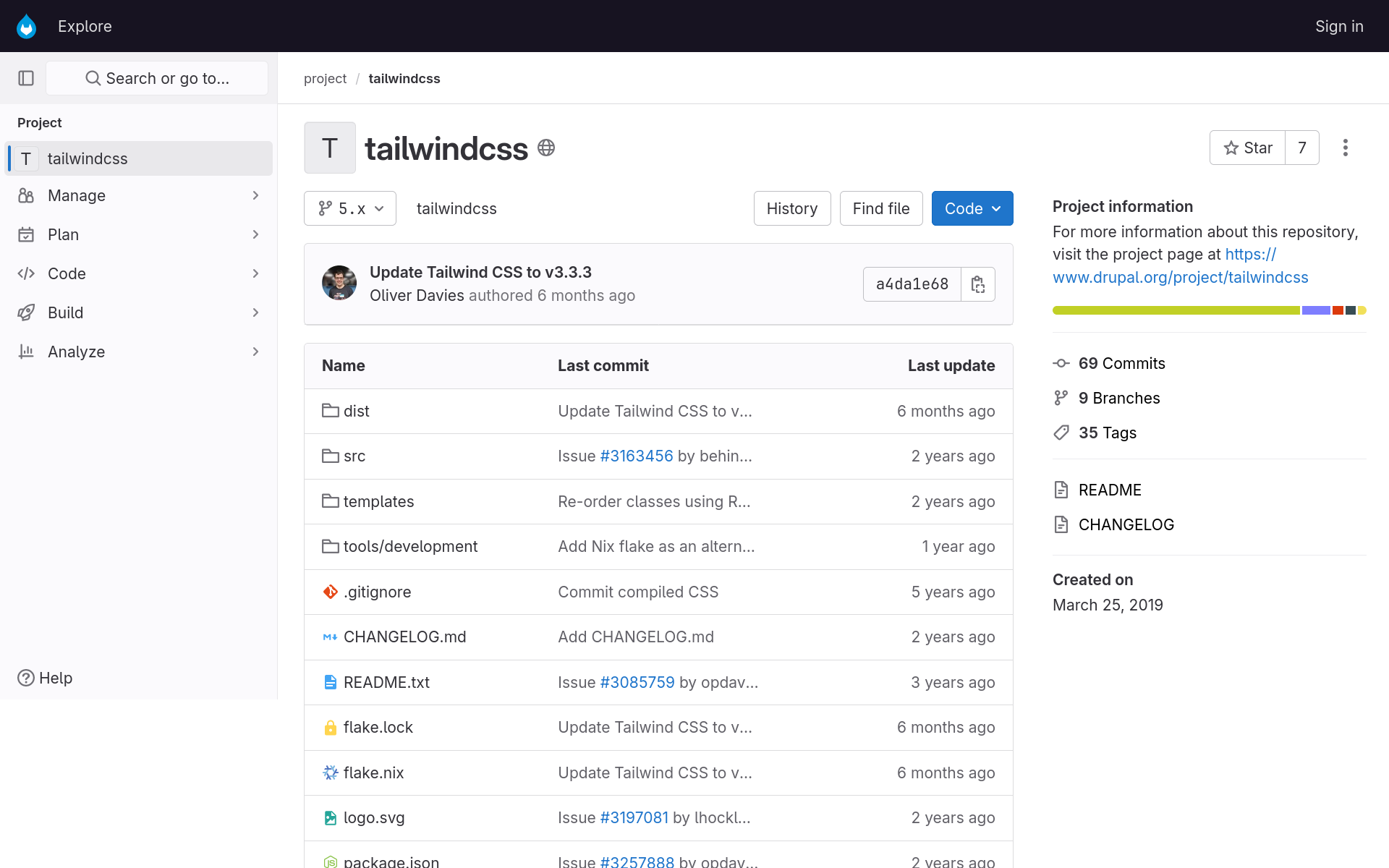Click the Search or go to field

pyautogui.click(x=157, y=78)
